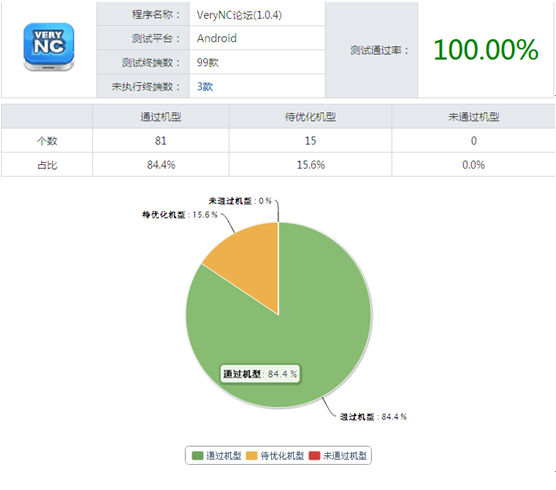The height and width of the screenshot is (490, 556).
Task: Click the 占比 row label
Action: (x=47, y=165)
